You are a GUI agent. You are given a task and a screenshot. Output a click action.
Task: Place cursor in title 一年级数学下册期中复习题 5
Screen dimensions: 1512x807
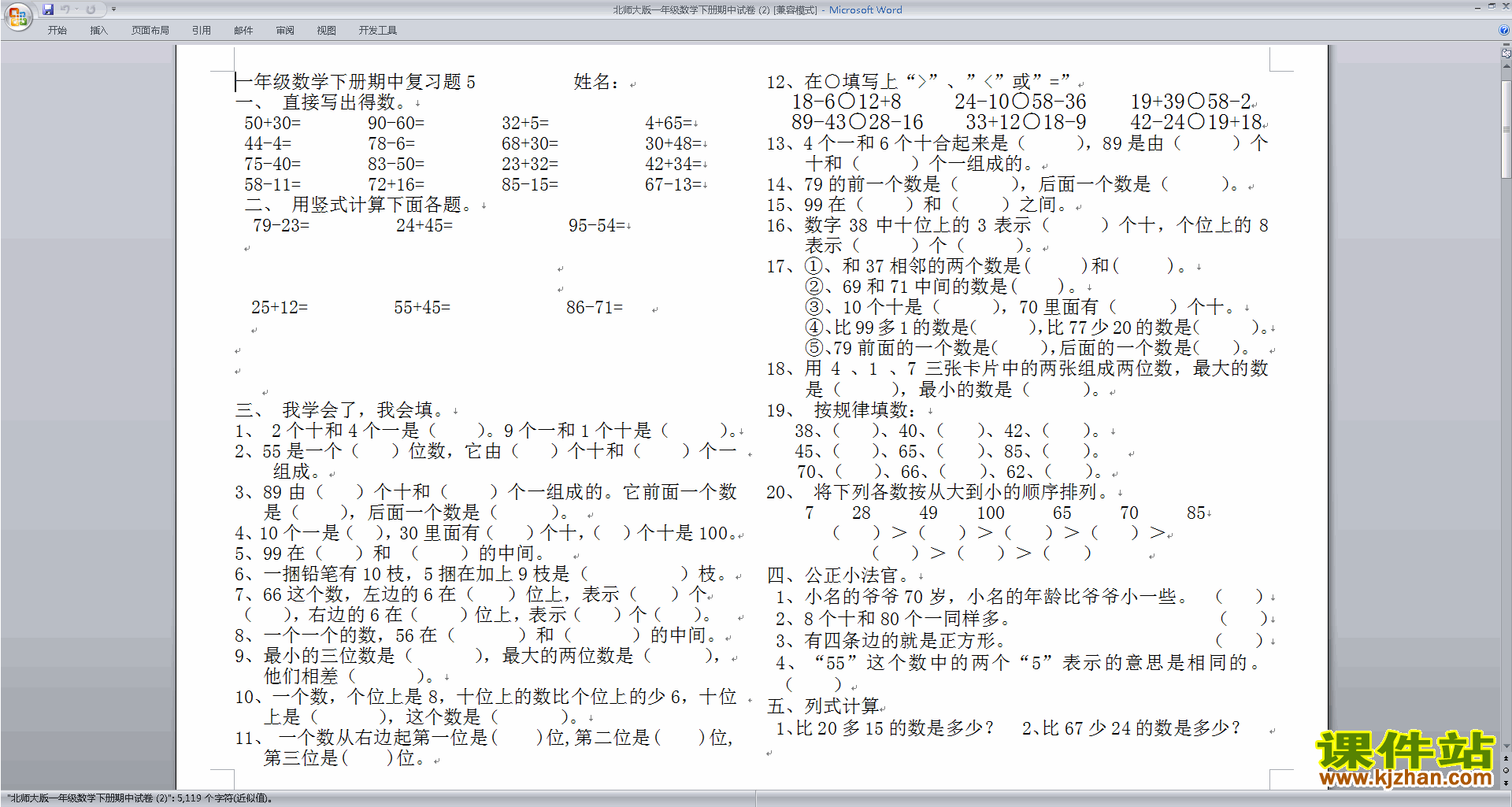tap(355, 82)
